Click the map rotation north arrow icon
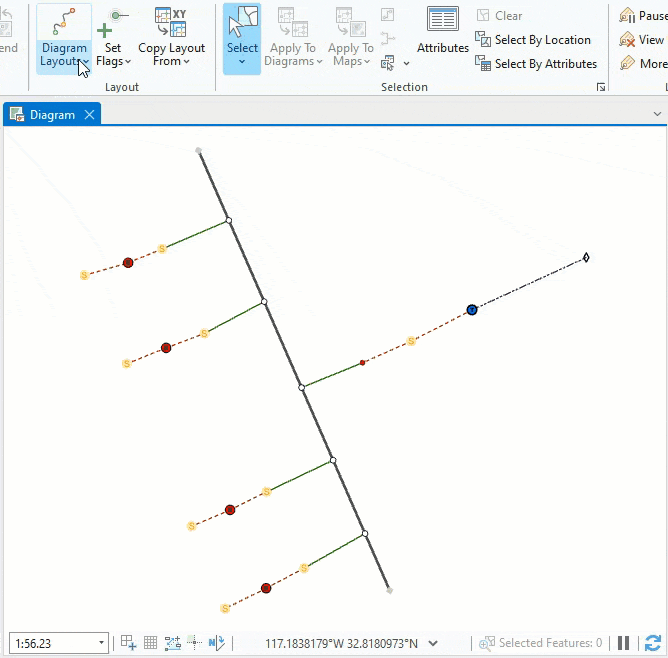This screenshot has width=668, height=658. [x=217, y=642]
